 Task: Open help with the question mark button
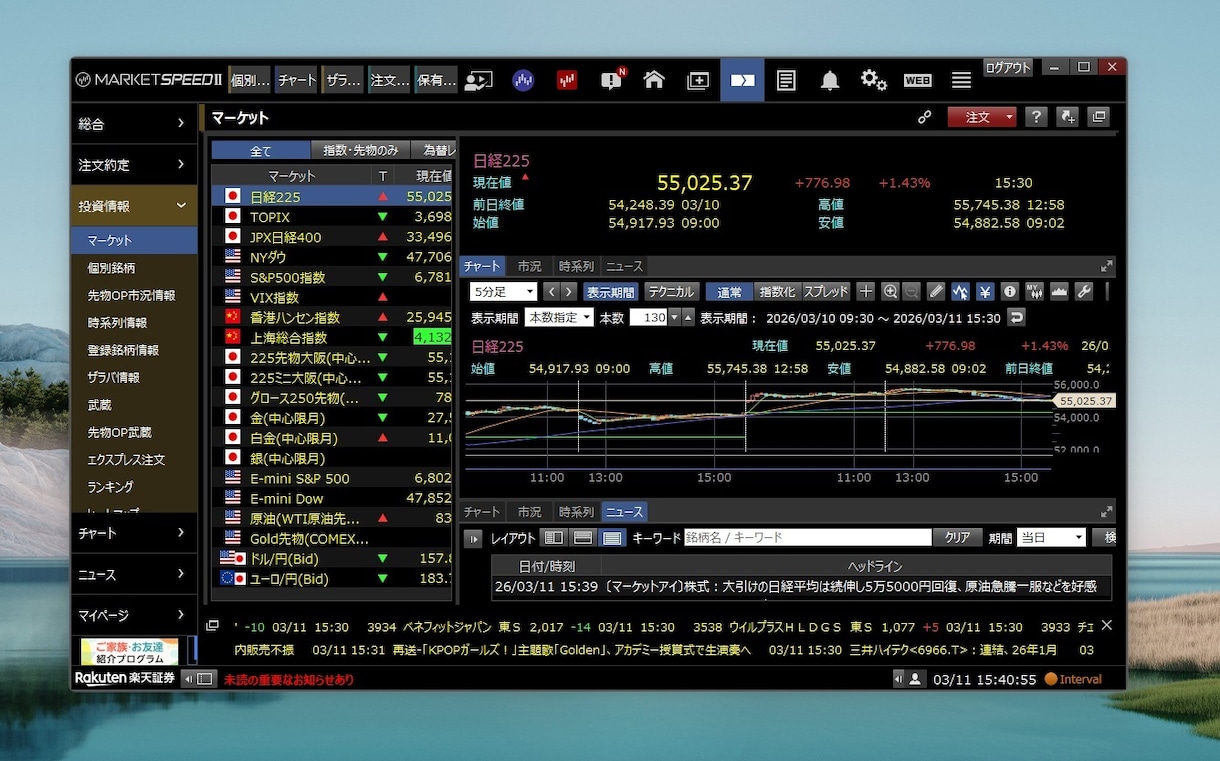(x=1036, y=117)
